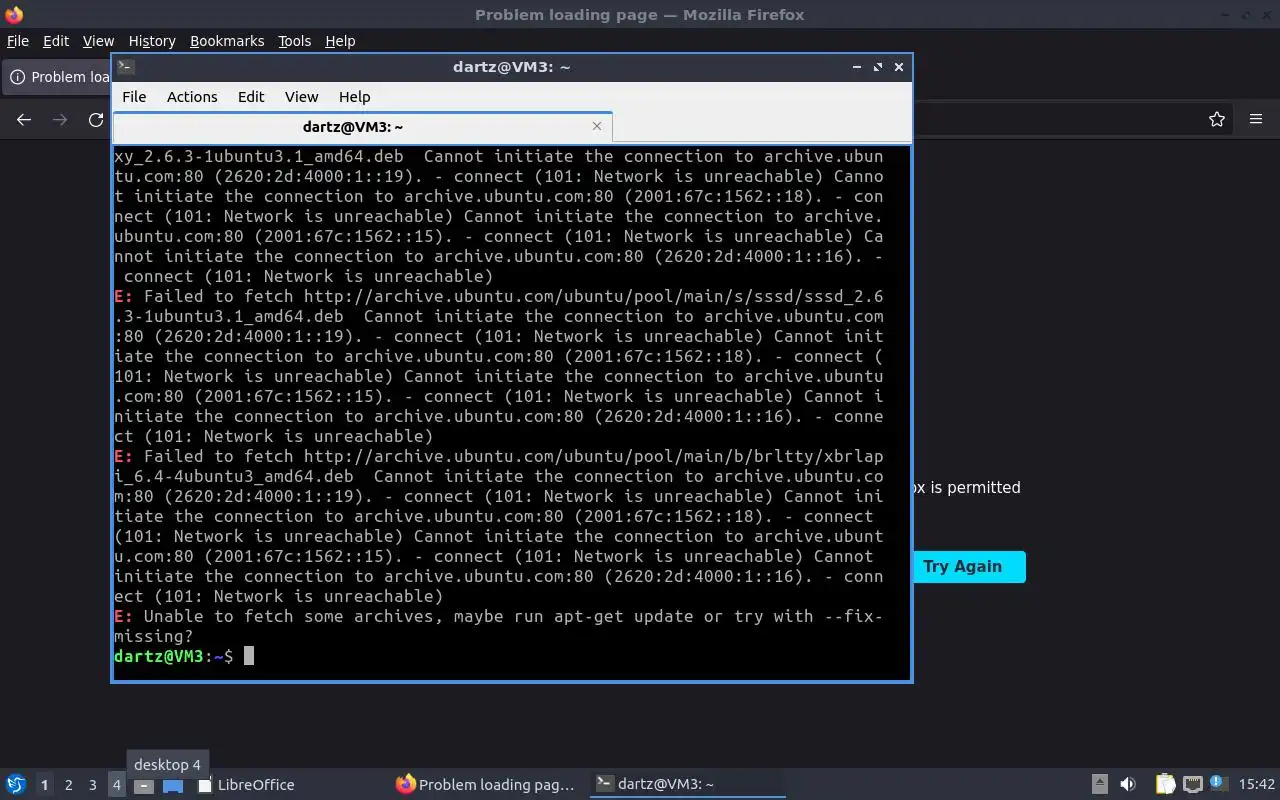1280x800 pixels.
Task: Click the network connection tray icon
Action: coord(1192,785)
